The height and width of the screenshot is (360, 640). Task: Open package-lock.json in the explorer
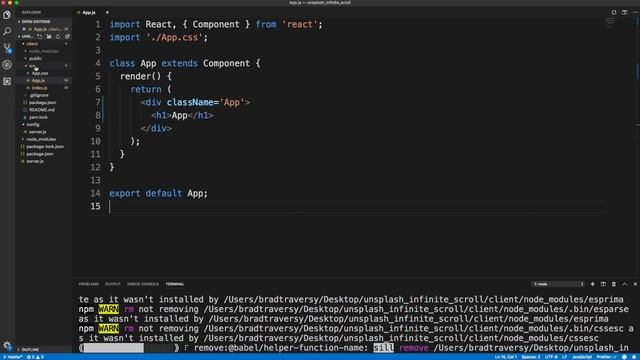click(x=45, y=147)
